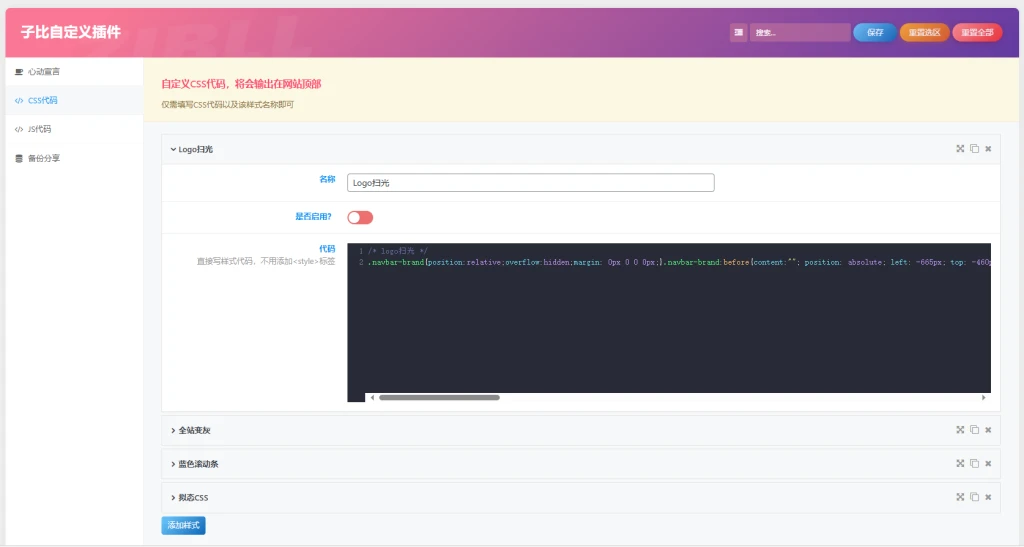Click the expand-all icon beside the search box

click(x=738, y=33)
